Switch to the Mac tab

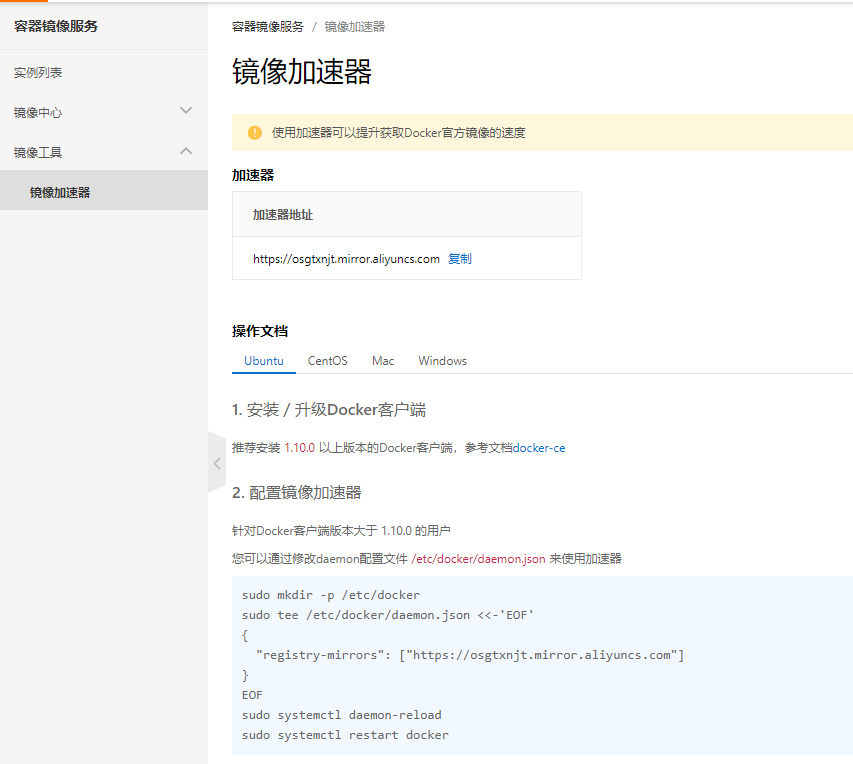pos(383,361)
